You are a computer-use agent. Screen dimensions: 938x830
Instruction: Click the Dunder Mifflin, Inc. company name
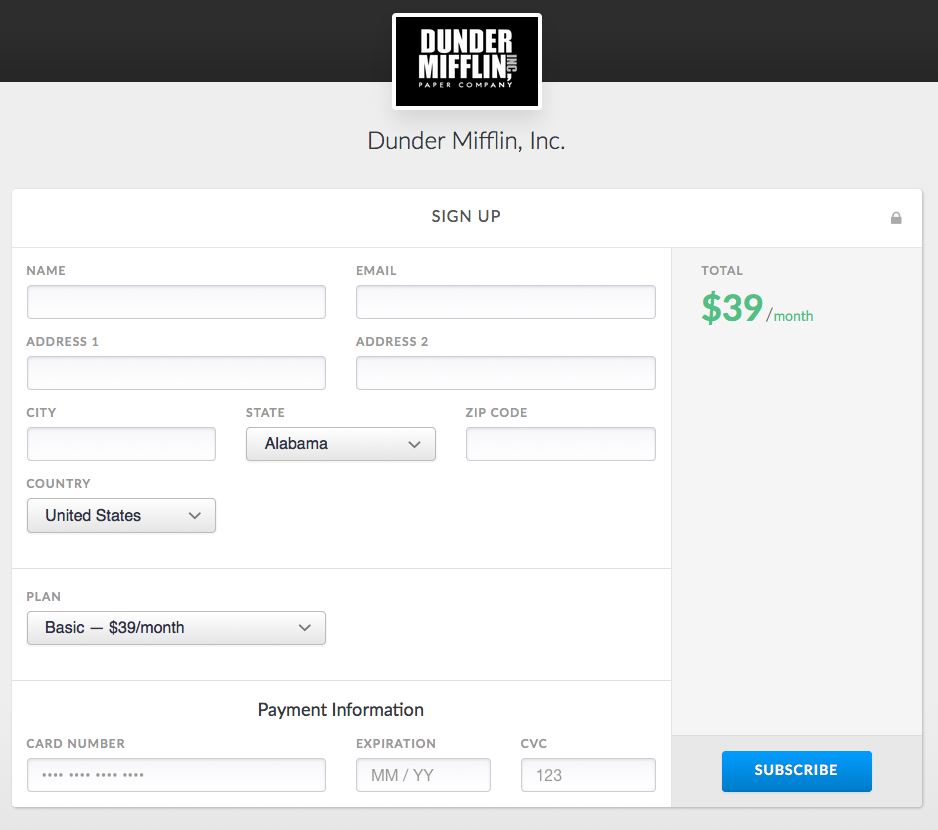(x=466, y=141)
